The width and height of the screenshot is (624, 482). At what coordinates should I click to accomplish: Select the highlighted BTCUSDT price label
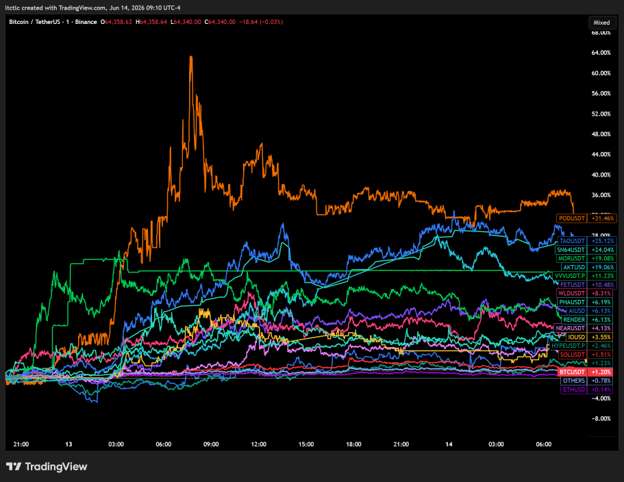click(x=572, y=372)
